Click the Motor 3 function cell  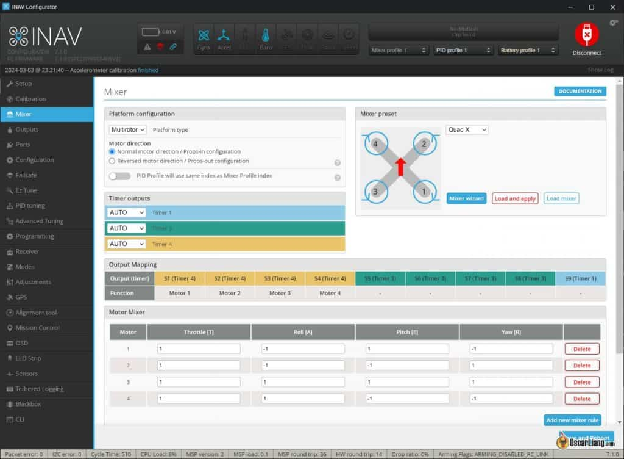pos(280,293)
